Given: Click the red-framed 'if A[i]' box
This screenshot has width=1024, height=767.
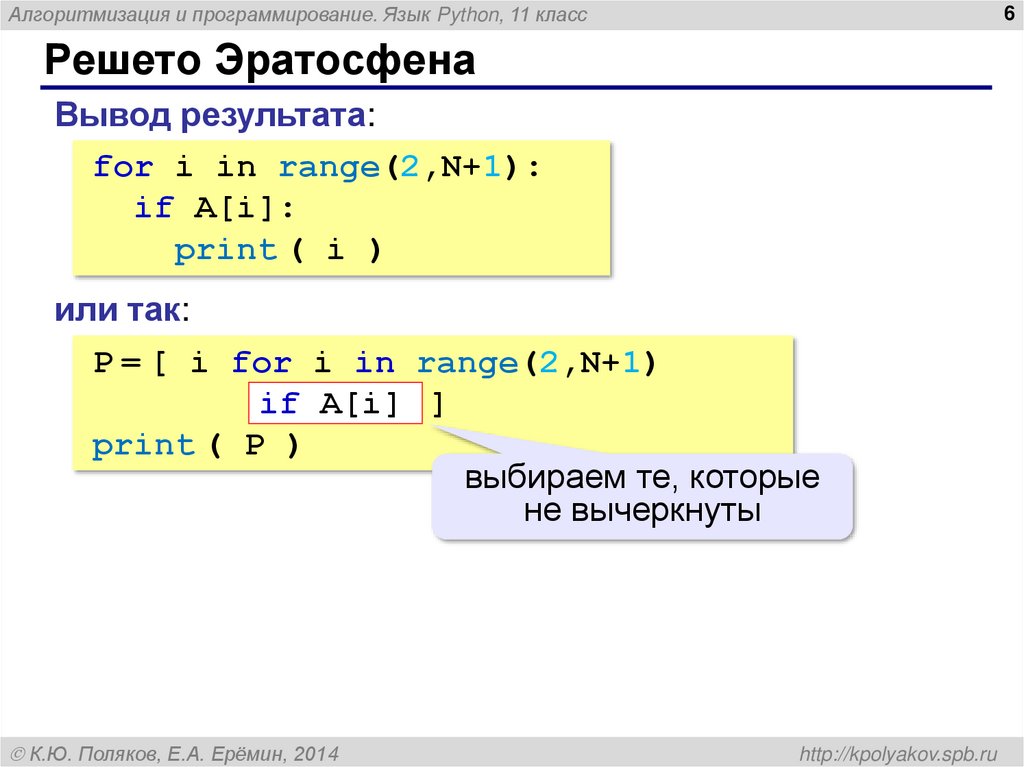Looking at the screenshot, I should point(335,403).
